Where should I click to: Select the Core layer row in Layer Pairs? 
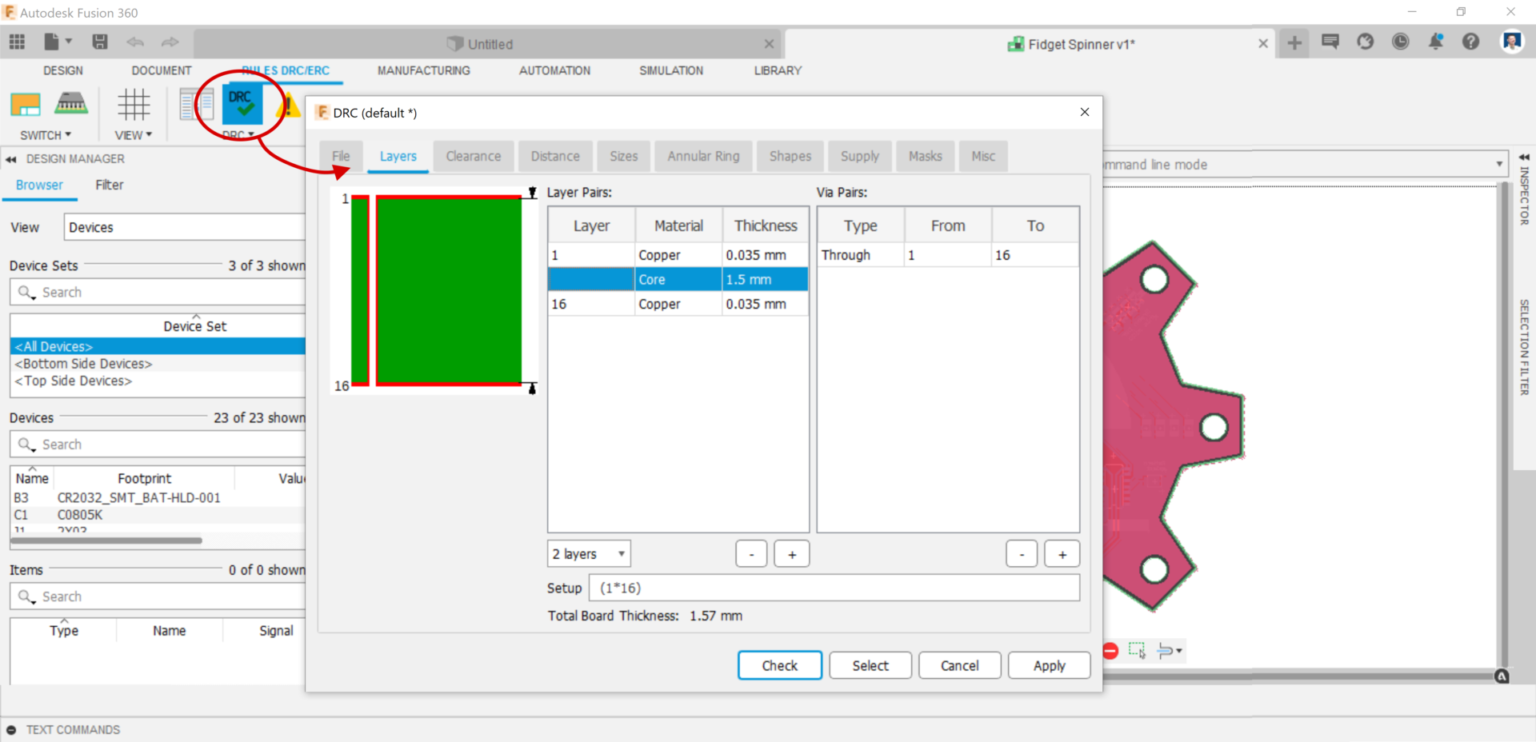pos(678,279)
